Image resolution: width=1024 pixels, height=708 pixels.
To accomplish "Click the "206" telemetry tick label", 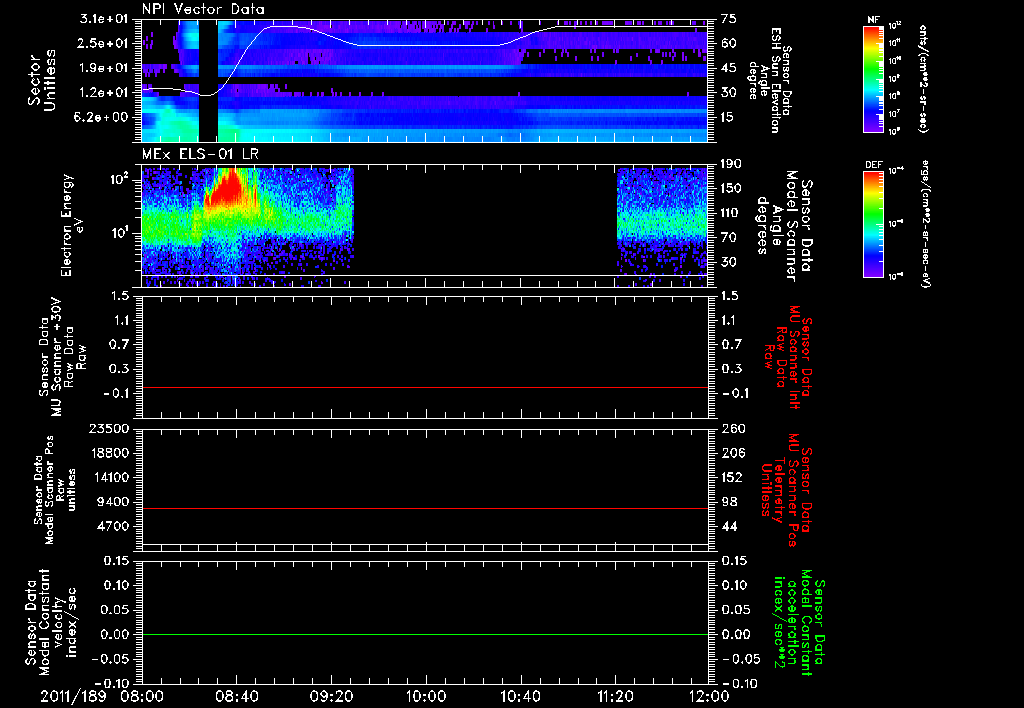I will [x=732, y=453].
